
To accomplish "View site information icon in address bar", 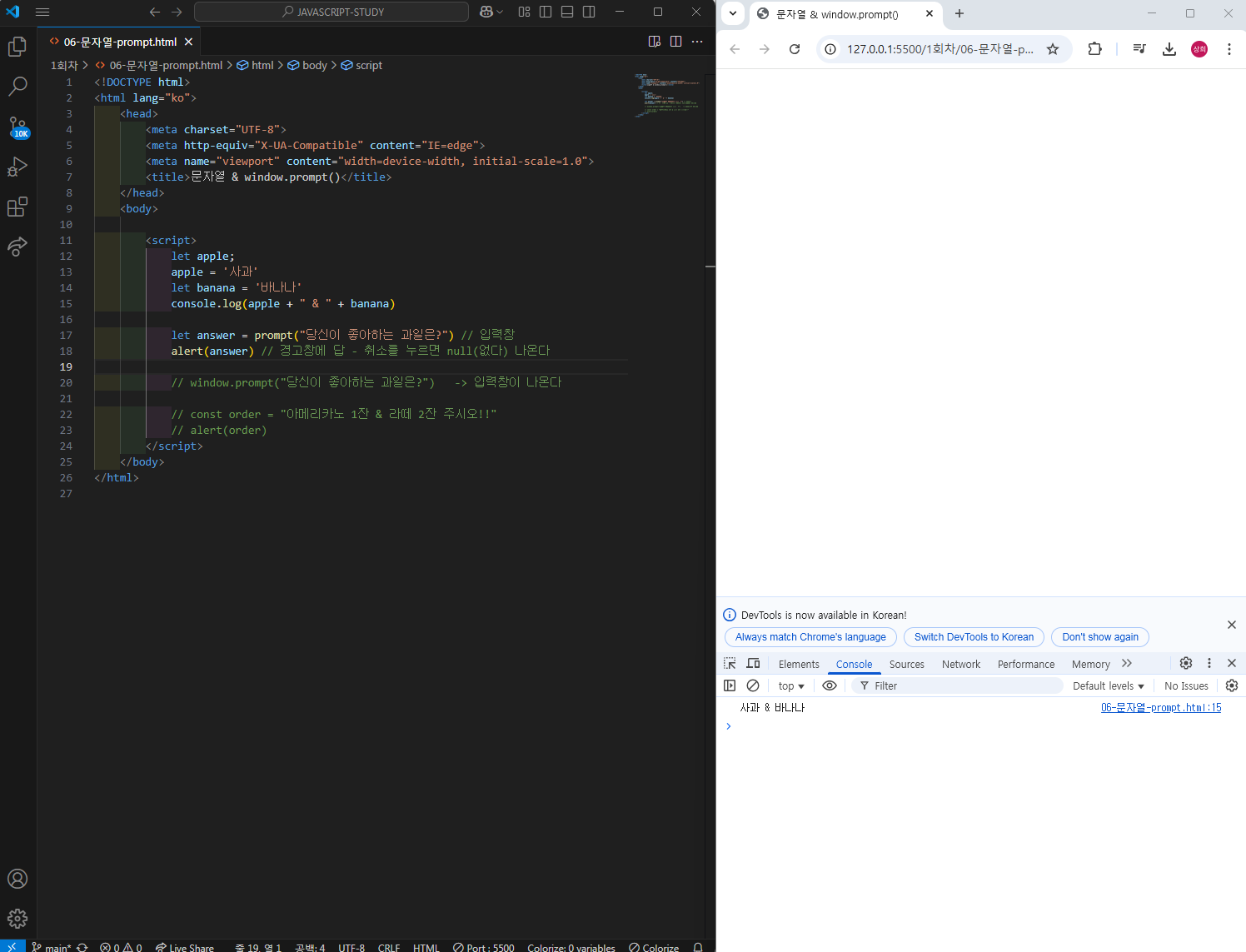I will pyautogui.click(x=830, y=49).
